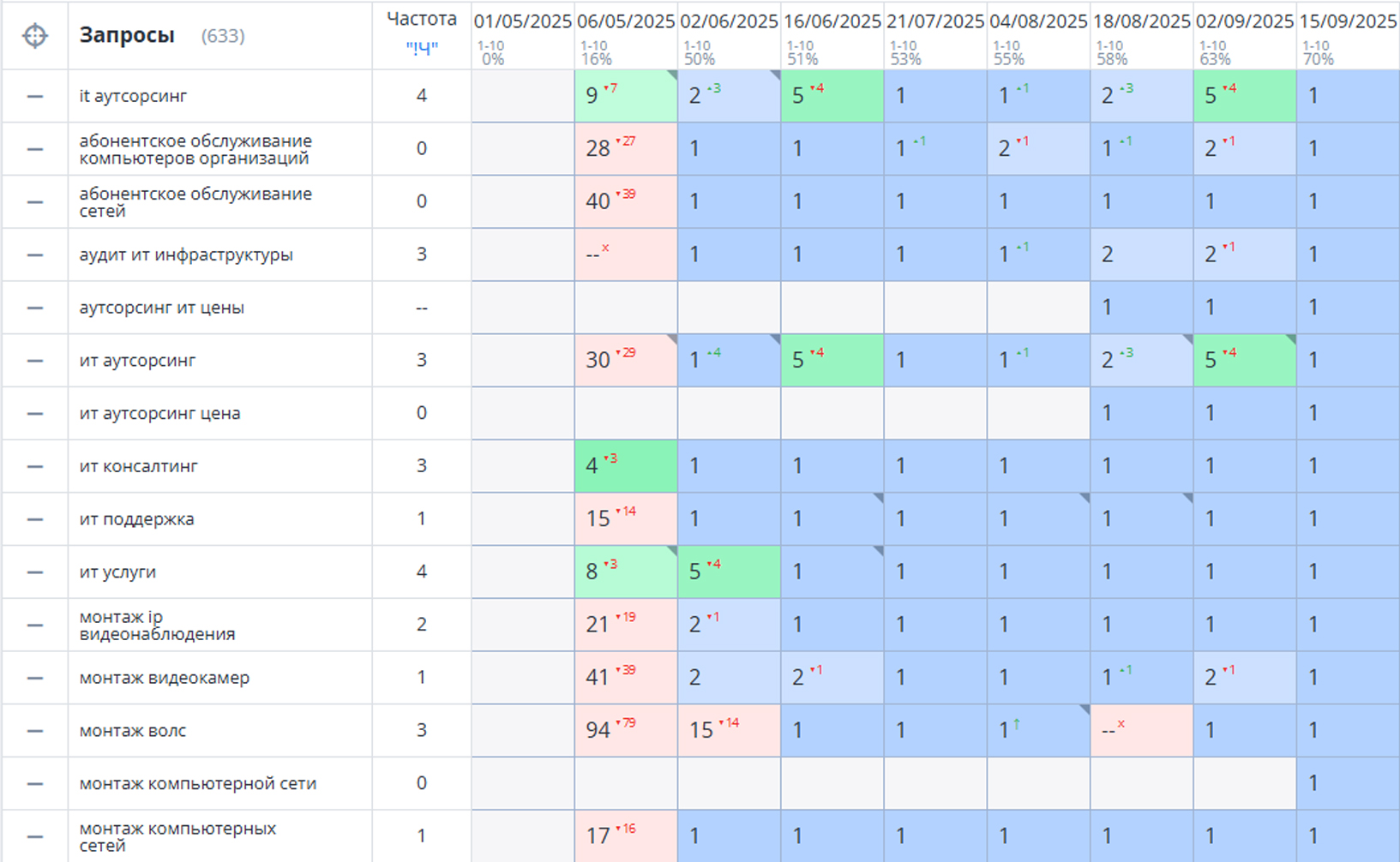Open the 'монтаж компьютерной сети' query
The width and height of the screenshot is (1400, 862).
click(x=198, y=784)
